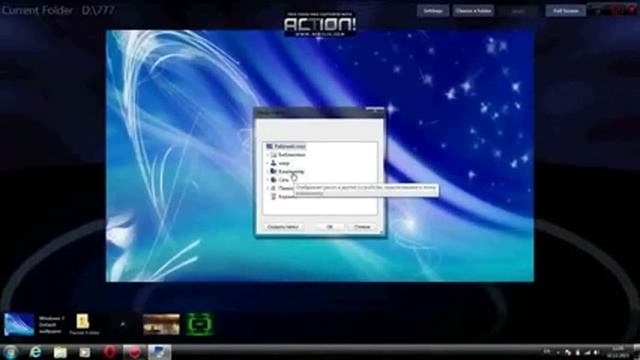Launch Internet Explorer from taskbar

(36, 352)
